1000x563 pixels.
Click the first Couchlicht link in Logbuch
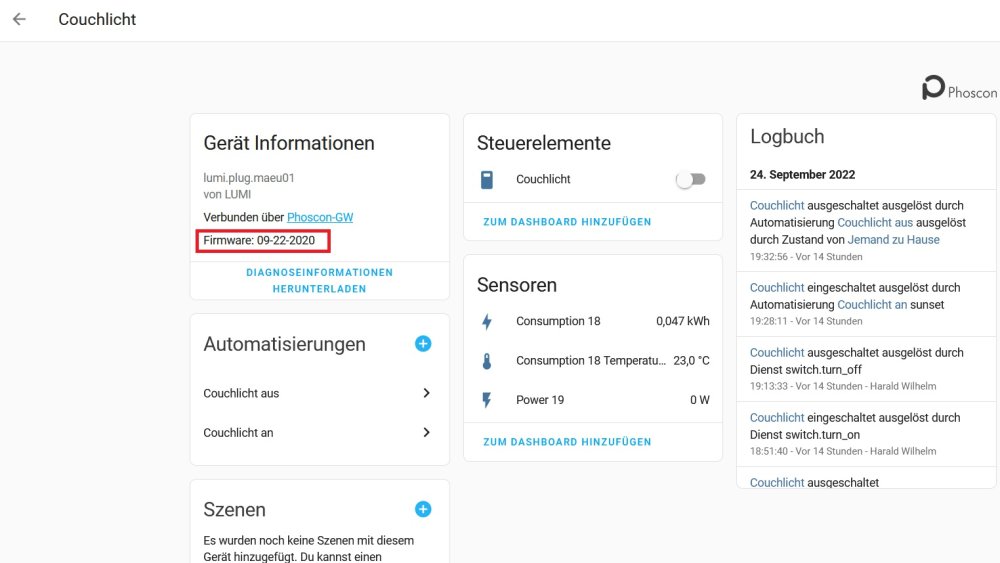pyautogui.click(x=777, y=205)
